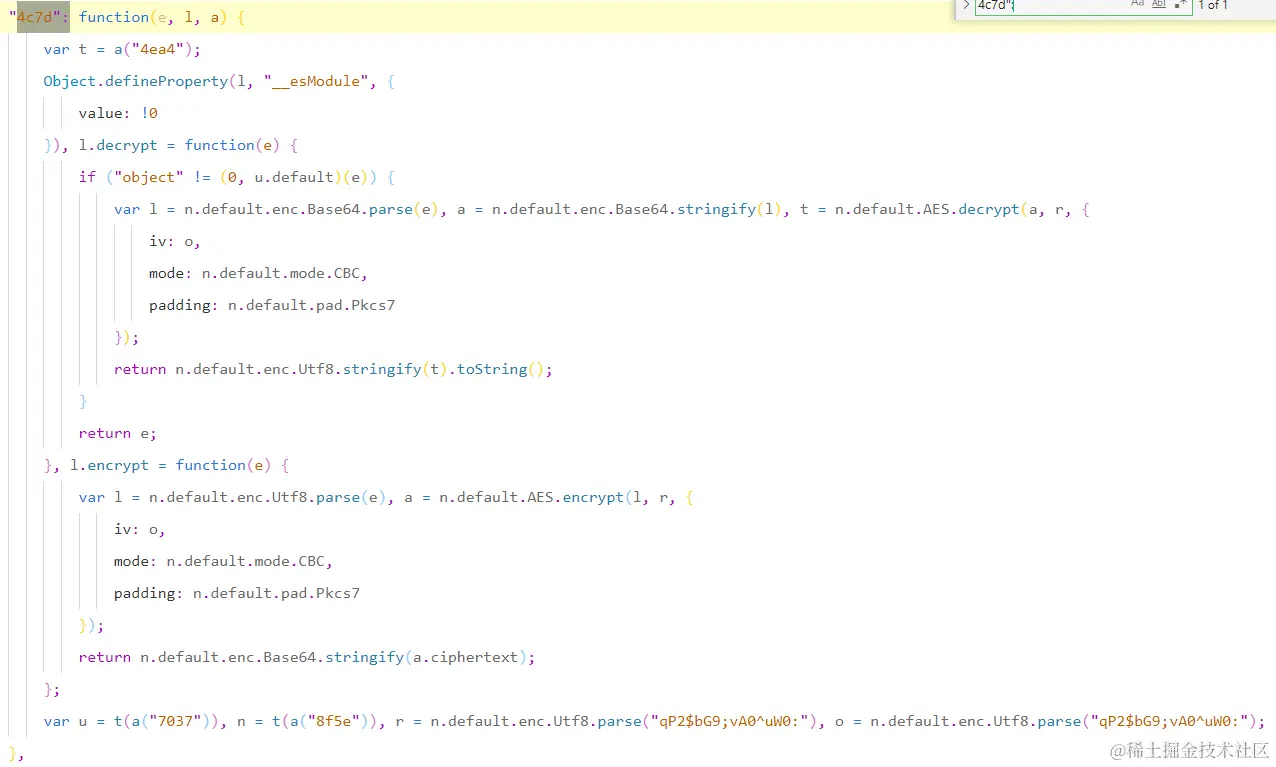The height and width of the screenshot is (767, 1276).
Task: Click the 'return e;' statement
Action: (x=118, y=433)
